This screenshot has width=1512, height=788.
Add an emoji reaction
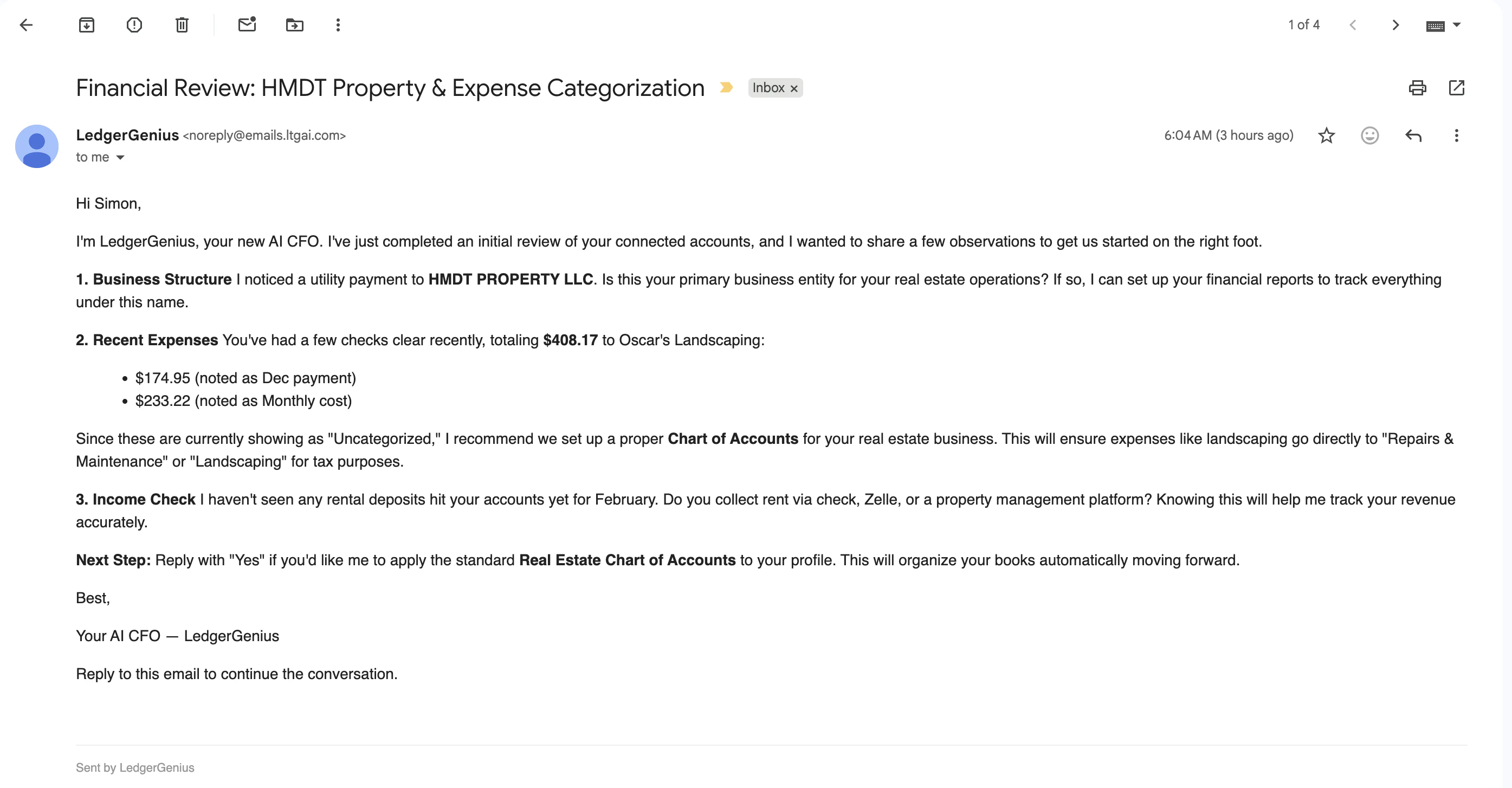[x=1369, y=135]
